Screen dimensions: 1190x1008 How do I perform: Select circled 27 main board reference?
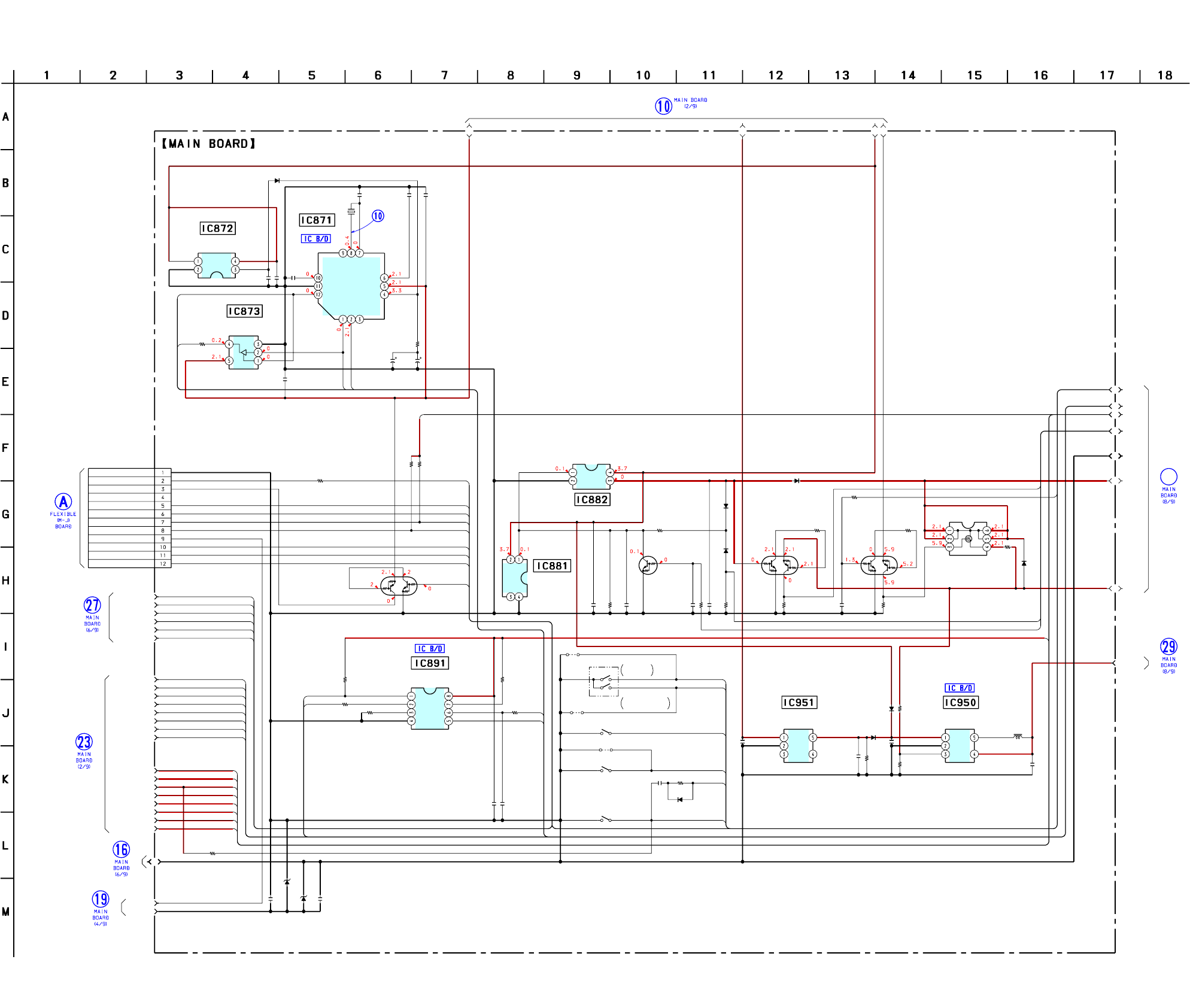click(x=92, y=605)
